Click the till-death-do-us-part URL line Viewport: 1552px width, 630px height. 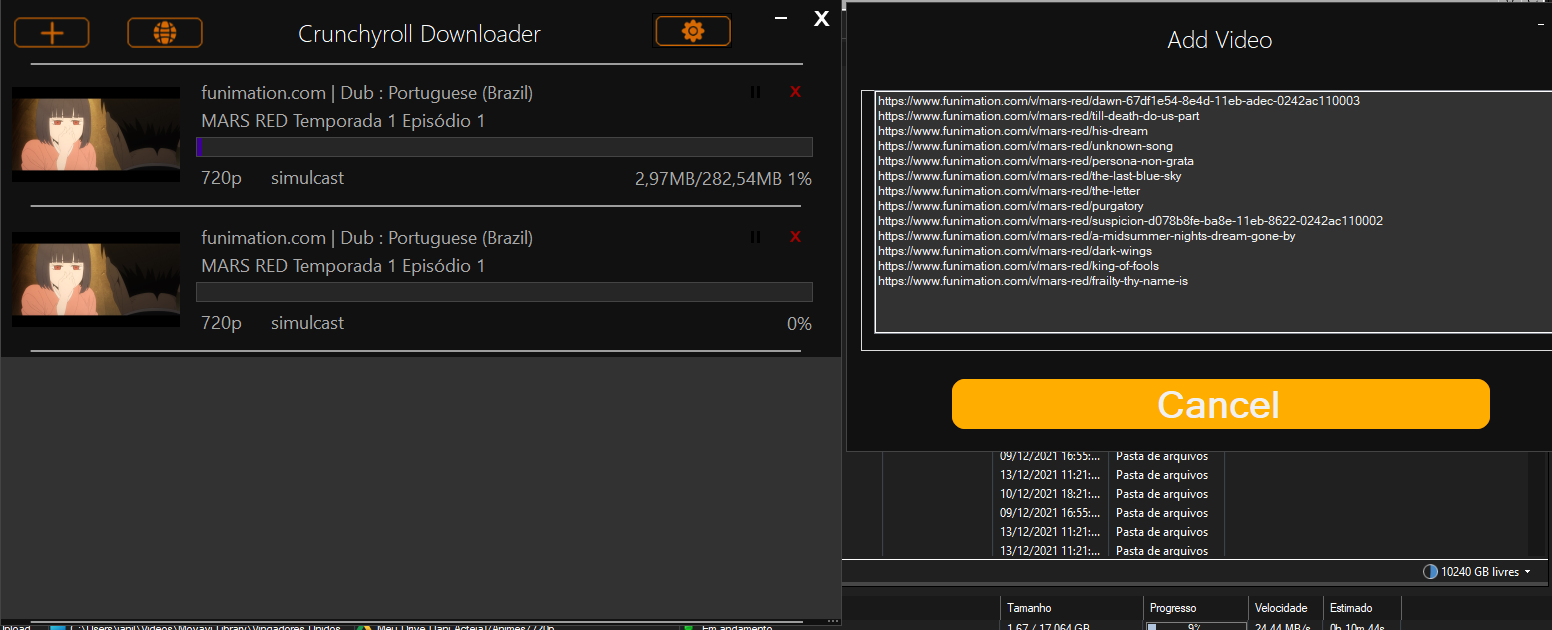pos(1038,116)
